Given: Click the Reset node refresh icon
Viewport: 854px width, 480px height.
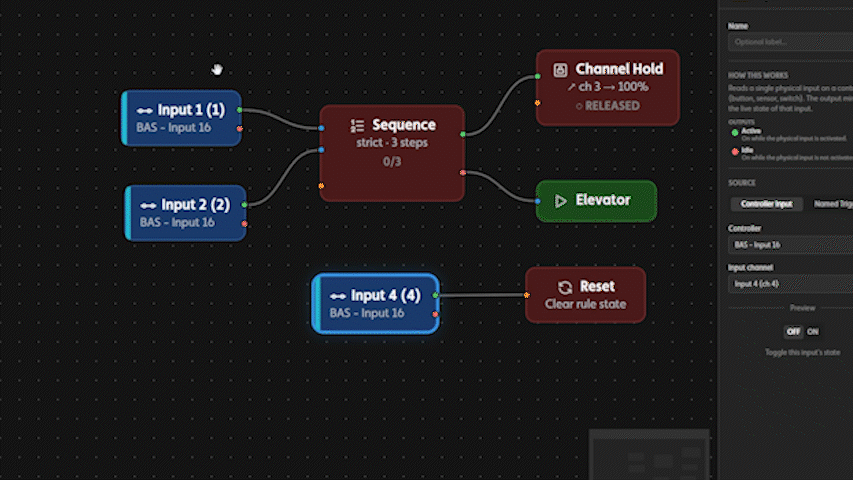Looking at the screenshot, I should pos(565,287).
